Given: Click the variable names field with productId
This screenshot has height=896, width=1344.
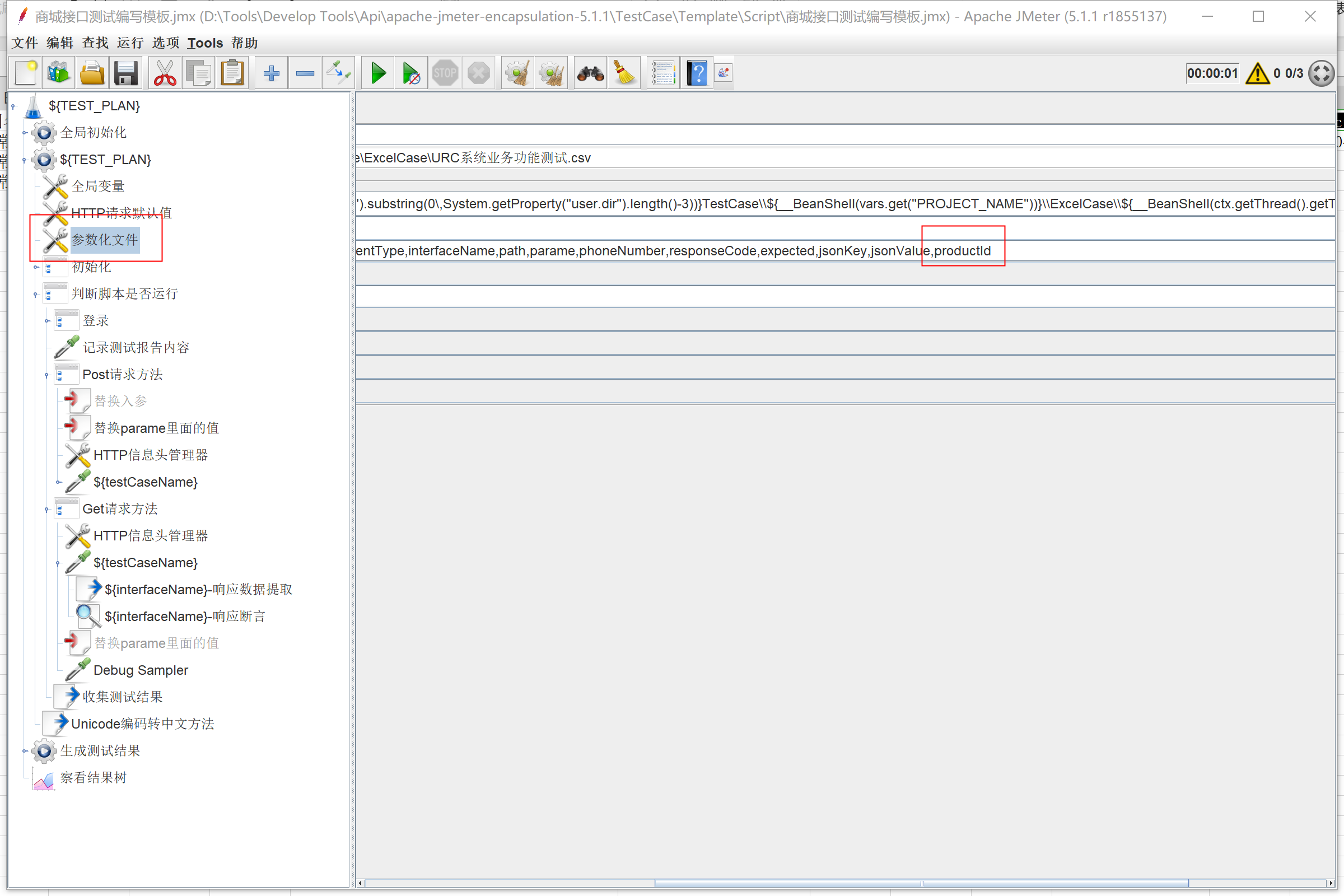Looking at the screenshot, I should pyautogui.click(x=844, y=251).
